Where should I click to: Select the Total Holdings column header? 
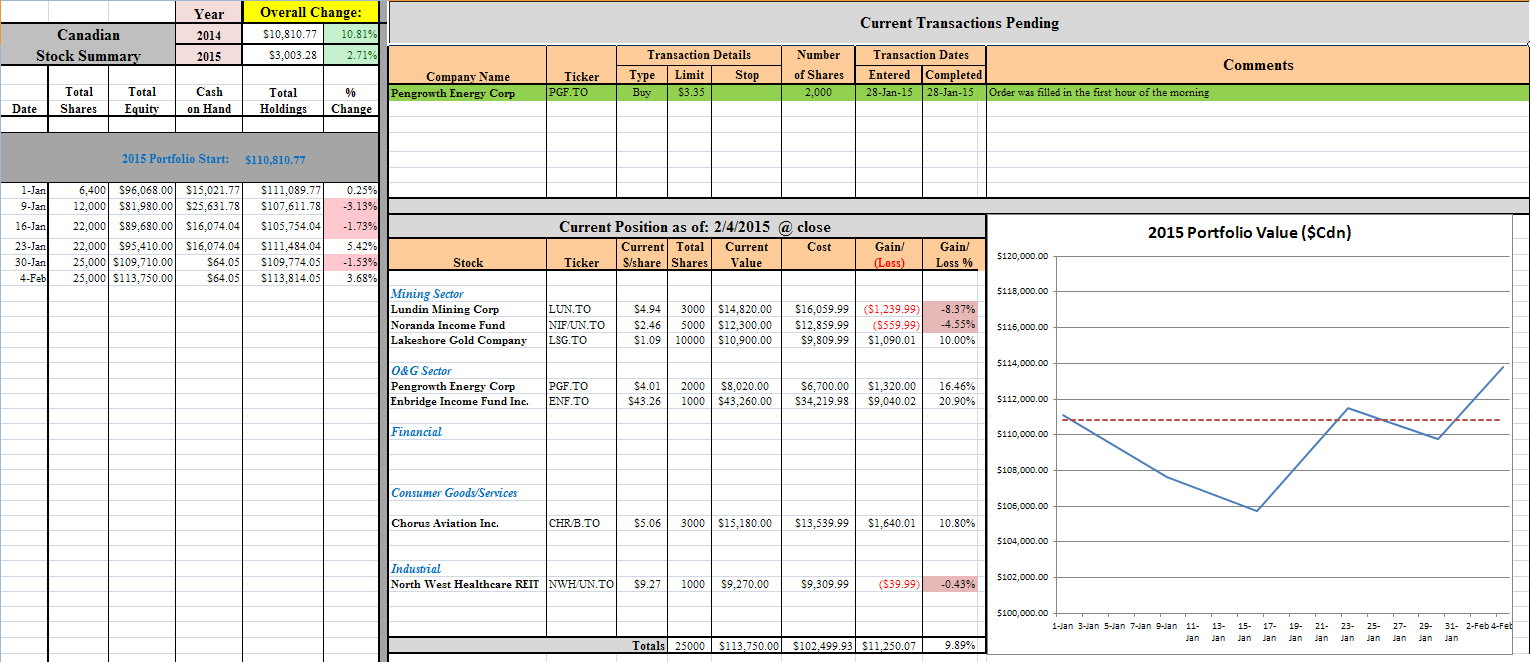[284, 100]
